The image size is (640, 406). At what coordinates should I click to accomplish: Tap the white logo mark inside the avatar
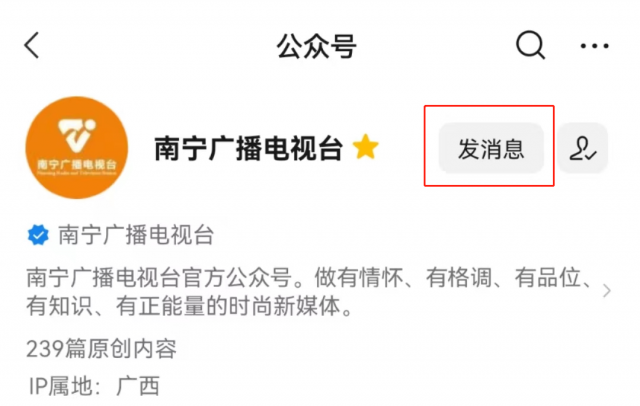point(76,135)
